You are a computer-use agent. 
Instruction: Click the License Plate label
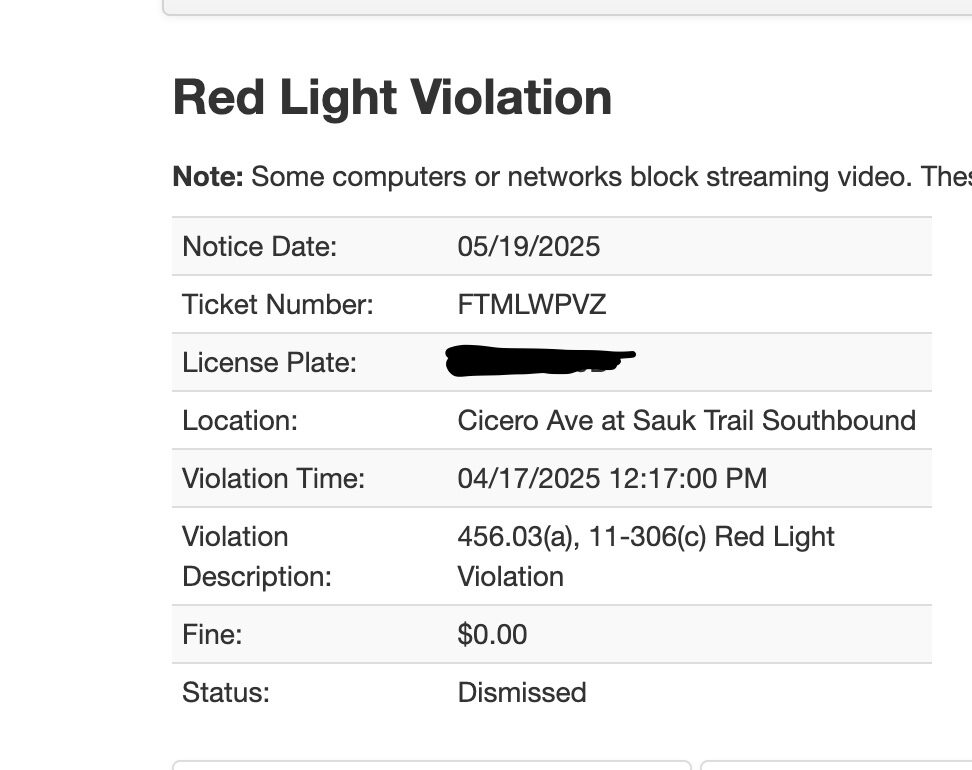[269, 362]
